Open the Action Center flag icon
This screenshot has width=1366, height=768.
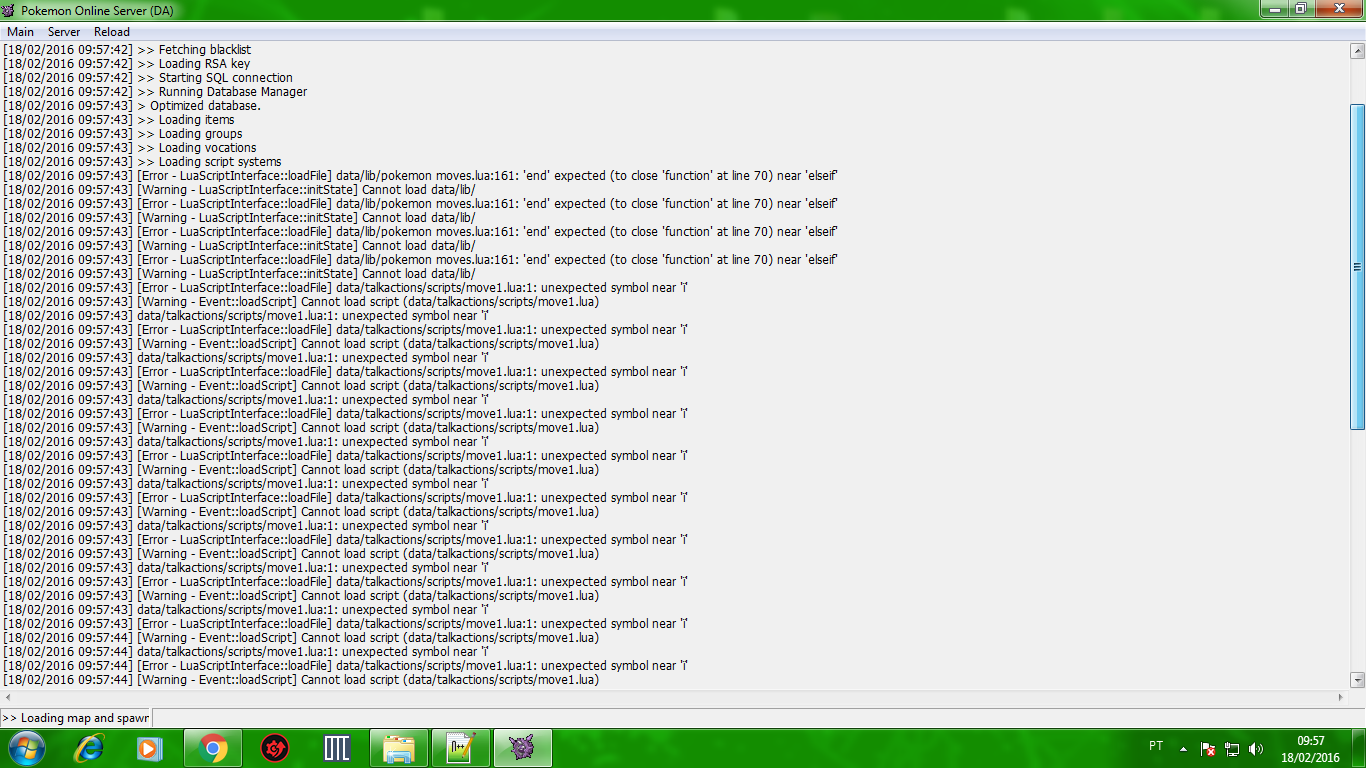pyautogui.click(x=1208, y=748)
